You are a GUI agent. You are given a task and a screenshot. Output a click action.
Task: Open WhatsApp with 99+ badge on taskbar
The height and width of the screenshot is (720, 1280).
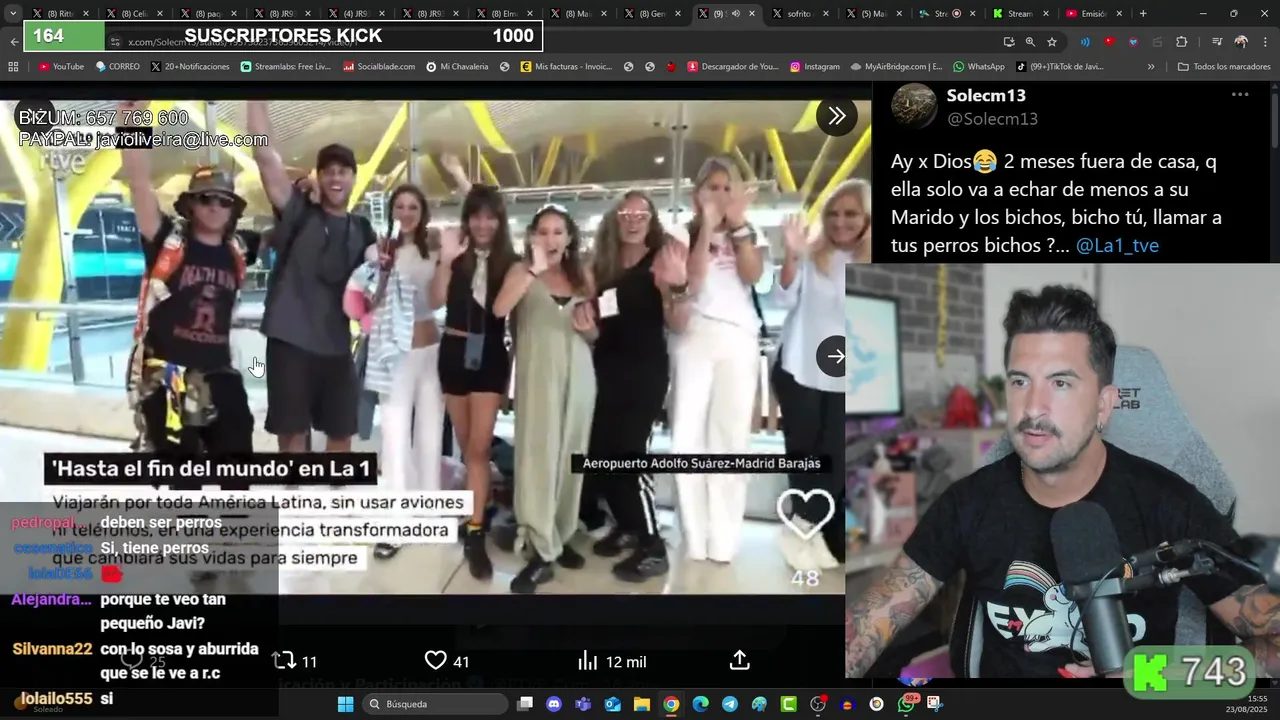pyautogui.click(x=907, y=704)
